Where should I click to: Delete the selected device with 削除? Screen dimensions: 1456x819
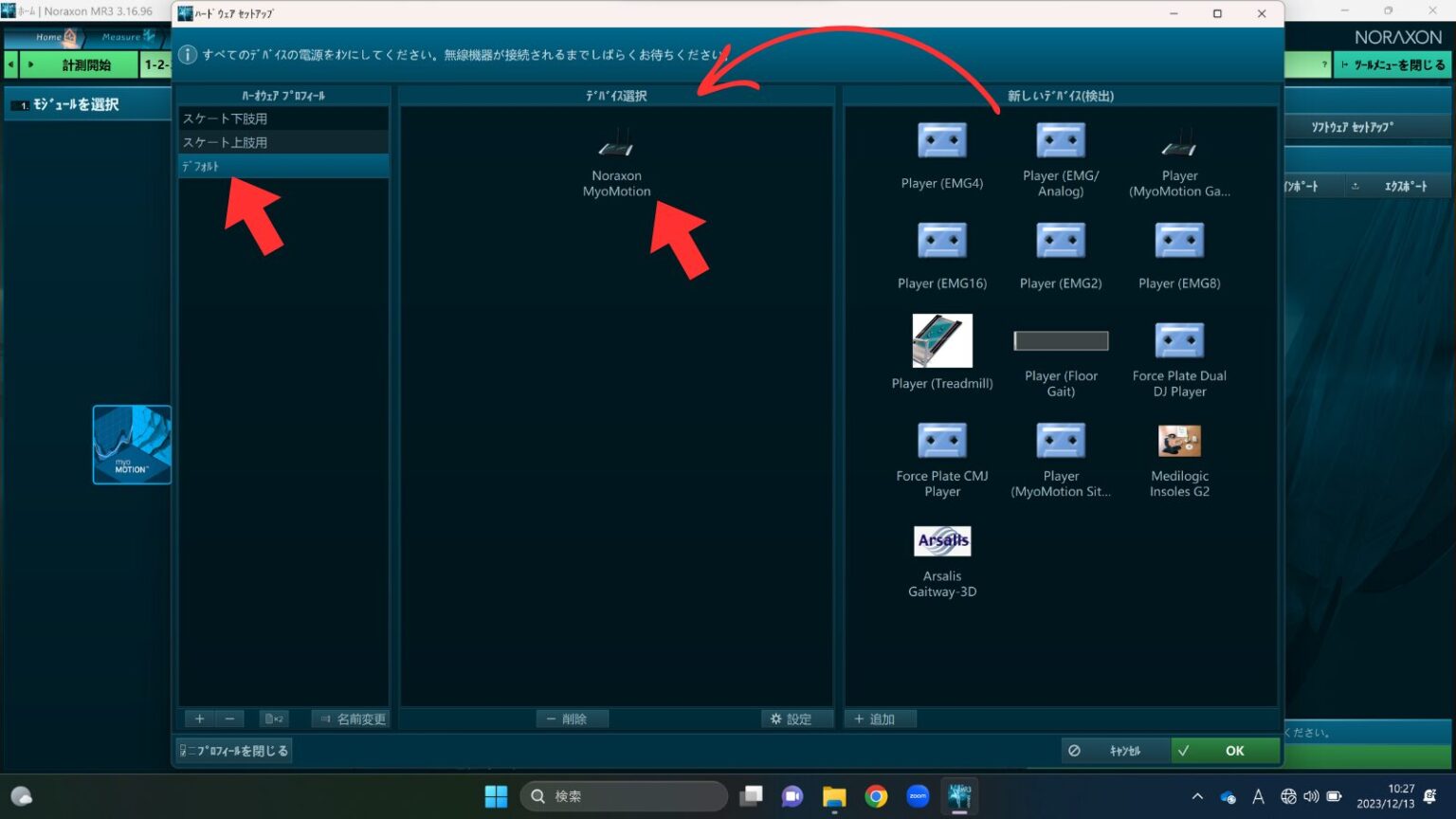click(572, 719)
